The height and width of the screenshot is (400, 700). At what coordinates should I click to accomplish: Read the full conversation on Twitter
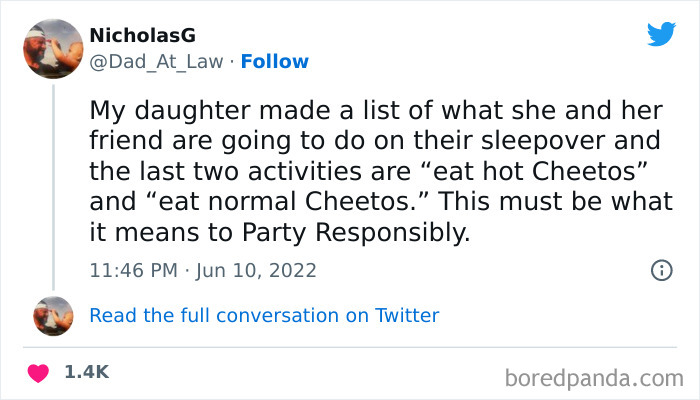pos(264,316)
